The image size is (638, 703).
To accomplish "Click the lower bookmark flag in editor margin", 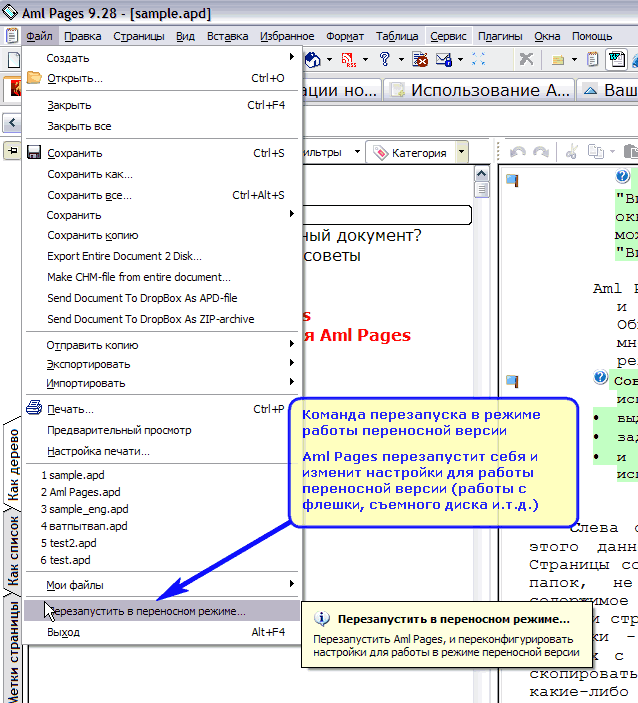I will click(x=512, y=382).
